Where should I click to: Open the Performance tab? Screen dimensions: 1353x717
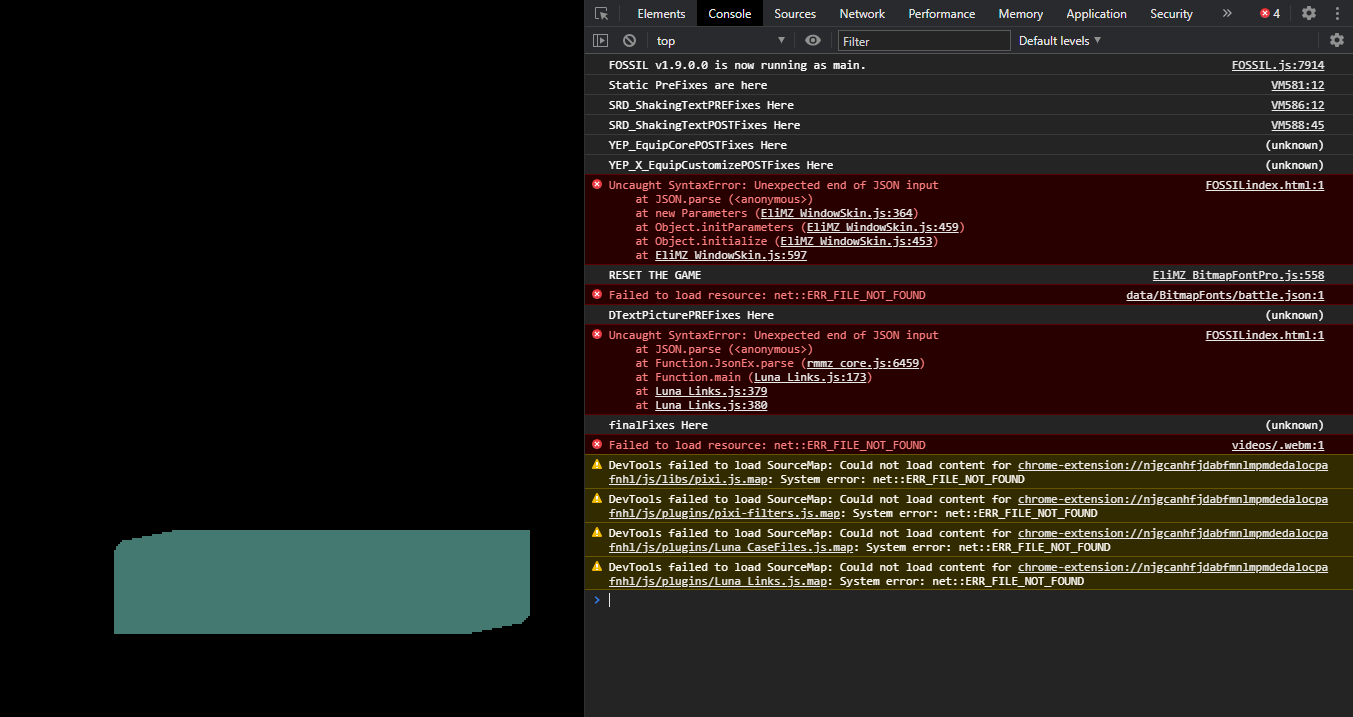click(942, 14)
